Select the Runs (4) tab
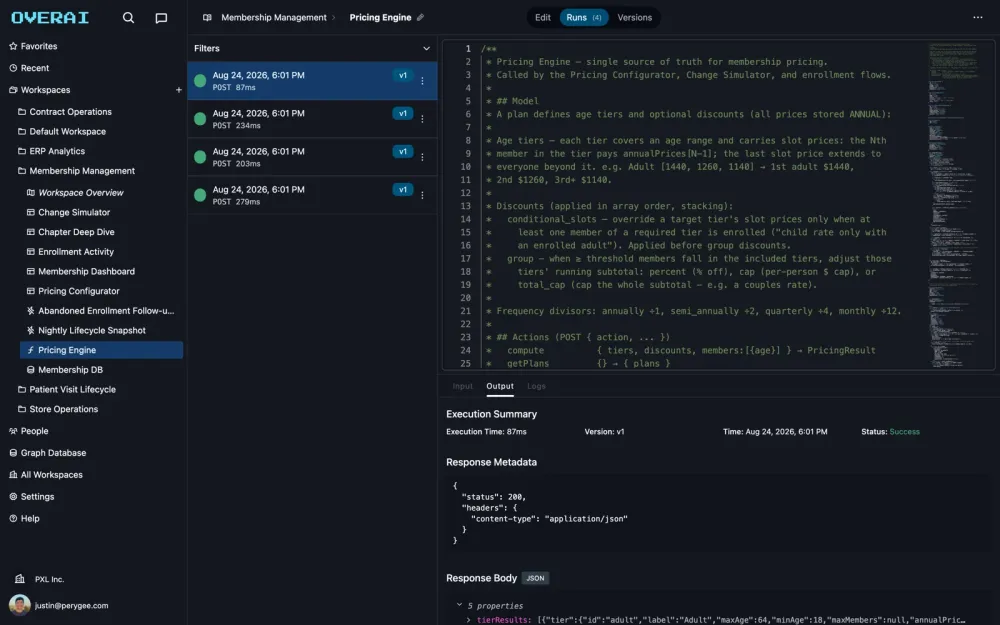Image resolution: width=1000 pixels, height=625 pixels. pyautogui.click(x=584, y=17)
